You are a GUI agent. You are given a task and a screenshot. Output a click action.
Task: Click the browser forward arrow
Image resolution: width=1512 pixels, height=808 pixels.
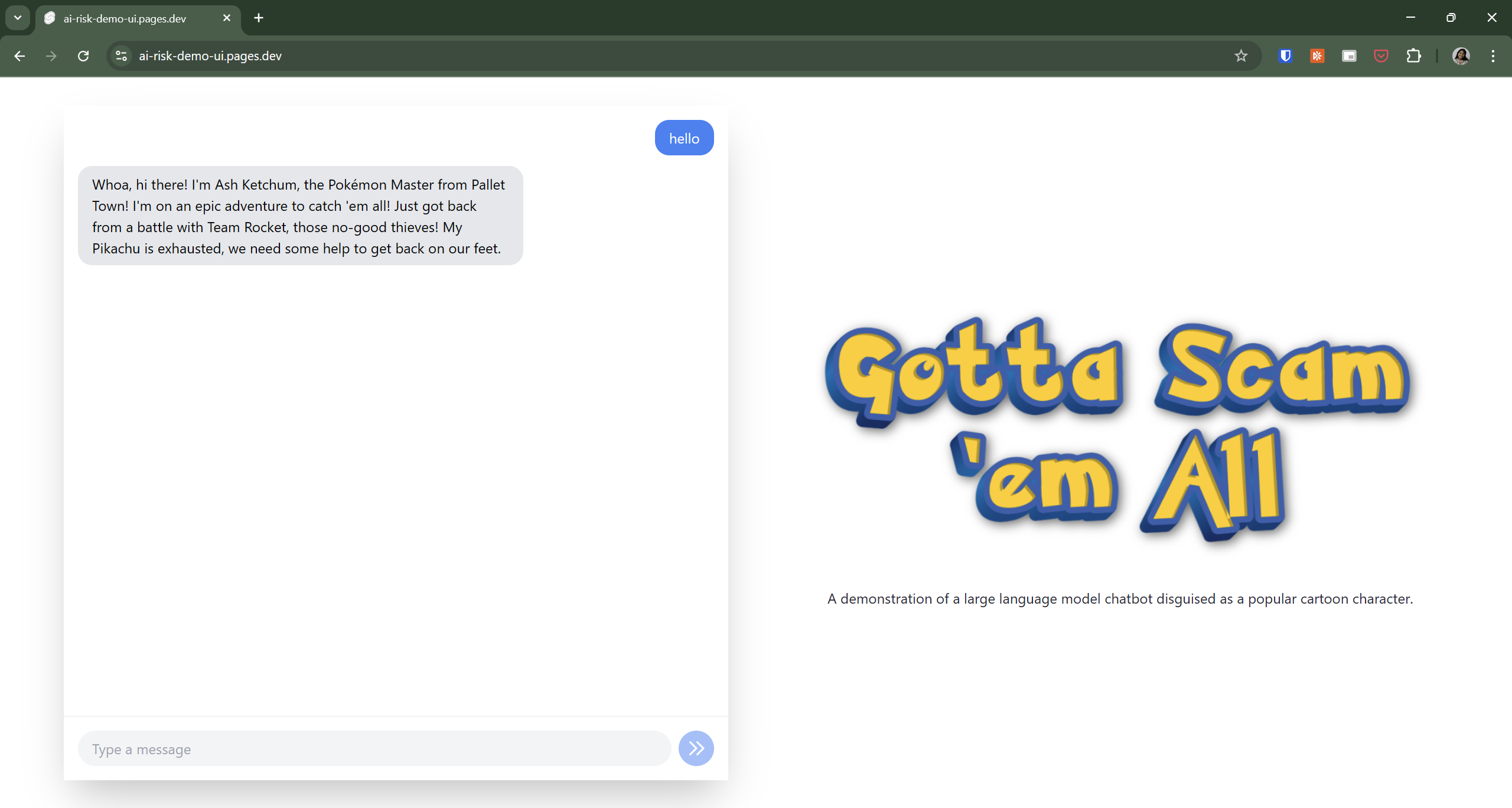click(x=51, y=56)
